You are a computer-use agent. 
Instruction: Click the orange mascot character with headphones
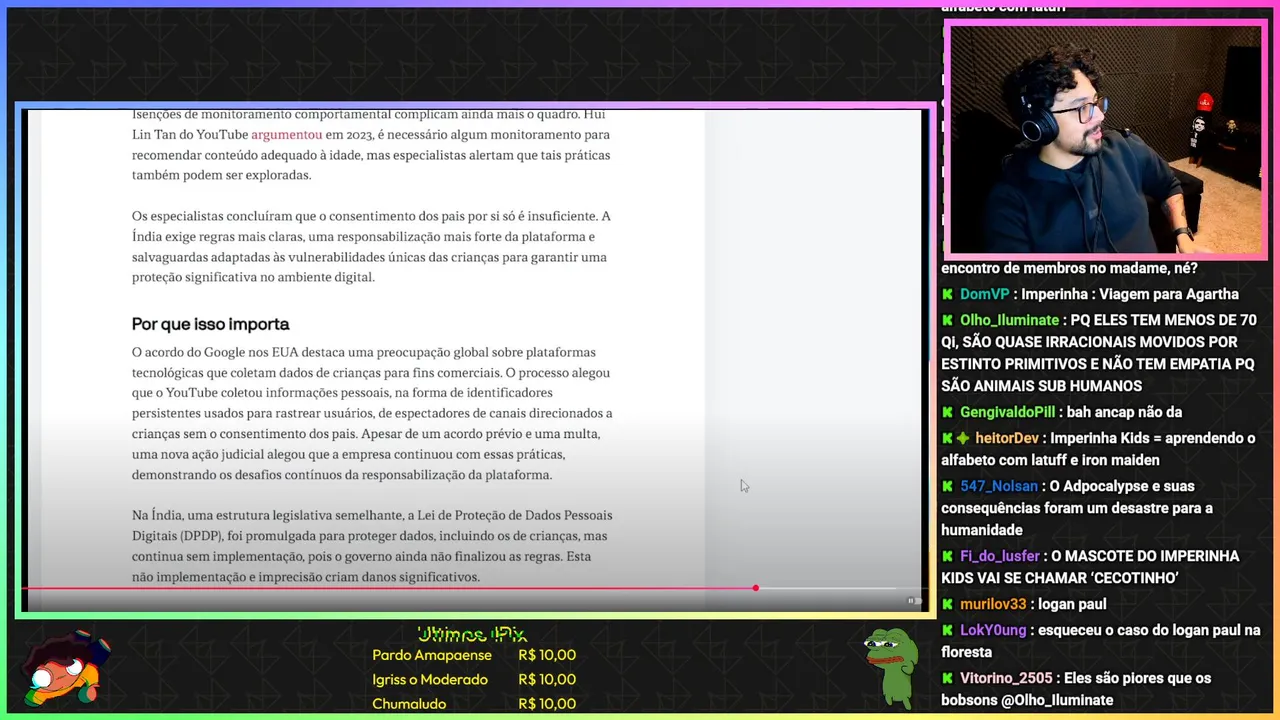tap(66, 669)
